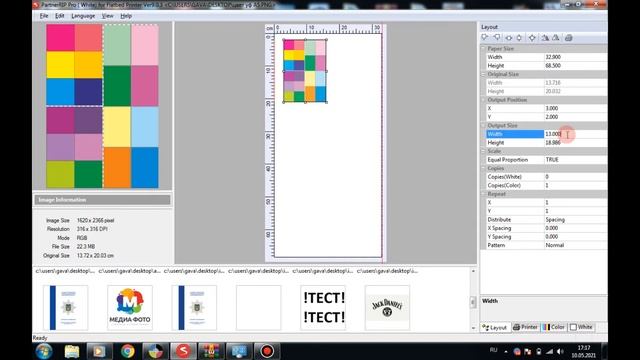
Task: Click the thumbnail list scroll-up arrow
Action: click(473, 271)
